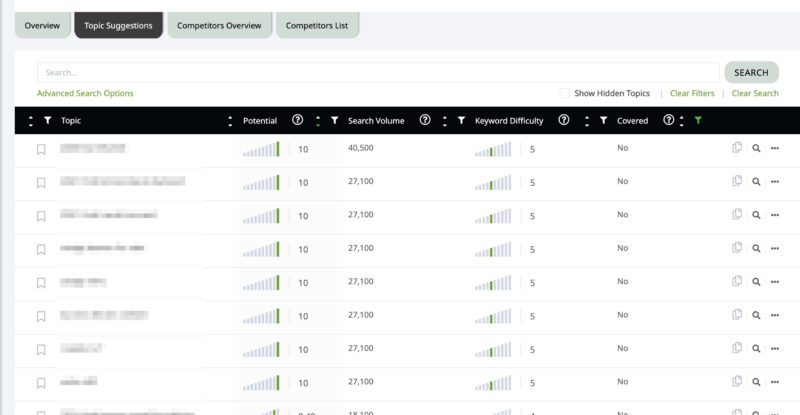The width and height of the screenshot is (800, 415).
Task: Bookmark the first topic row
Action: (x=41, y=149)
